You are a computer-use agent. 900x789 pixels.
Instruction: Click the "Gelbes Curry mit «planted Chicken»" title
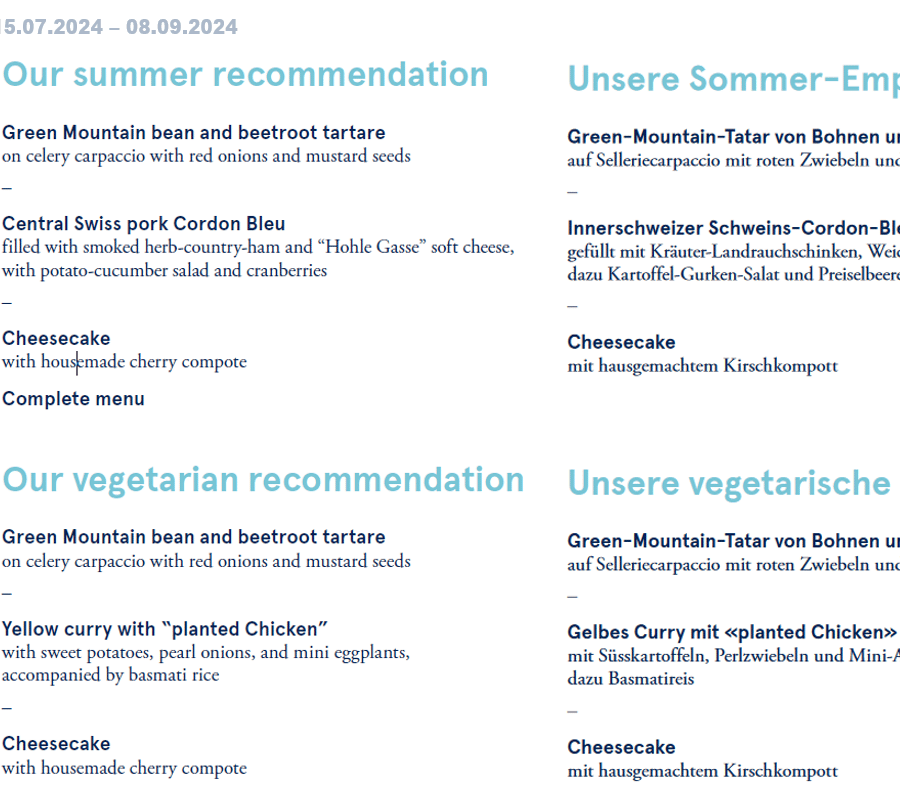(732, 632)
